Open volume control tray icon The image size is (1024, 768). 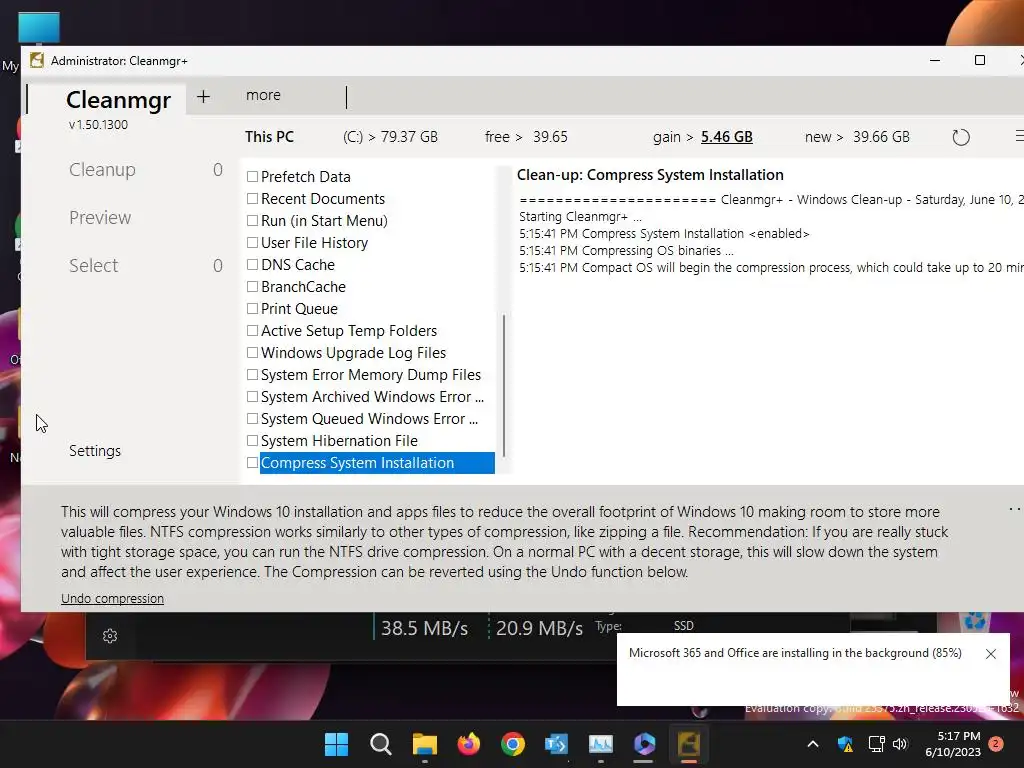click(900, 744)
